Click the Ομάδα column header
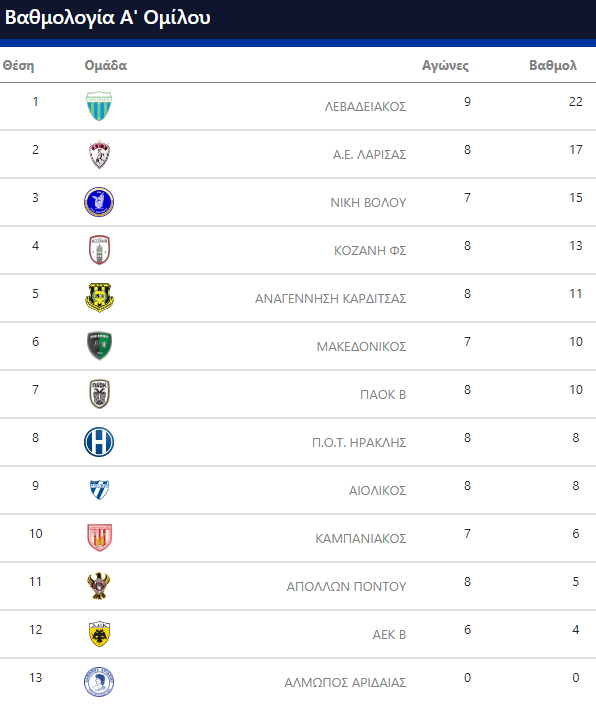This screenshot has height=704, width=596. 106,66
